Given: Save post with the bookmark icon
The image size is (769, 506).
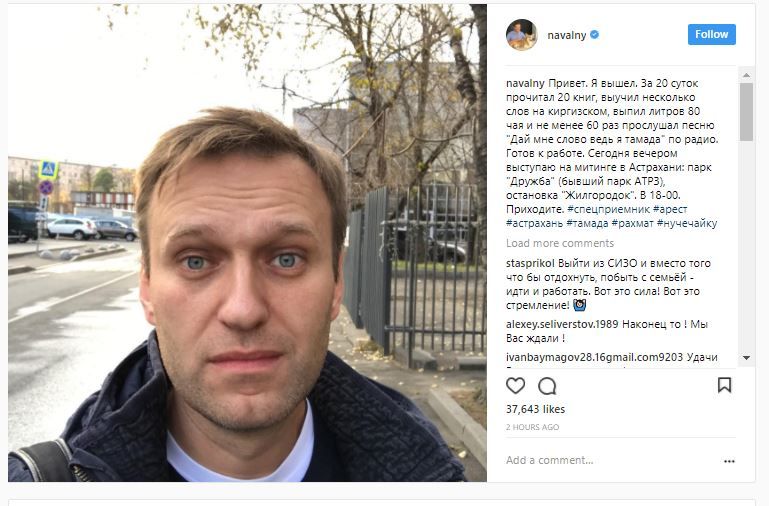Looking at the screenshot, I should 724,385.
